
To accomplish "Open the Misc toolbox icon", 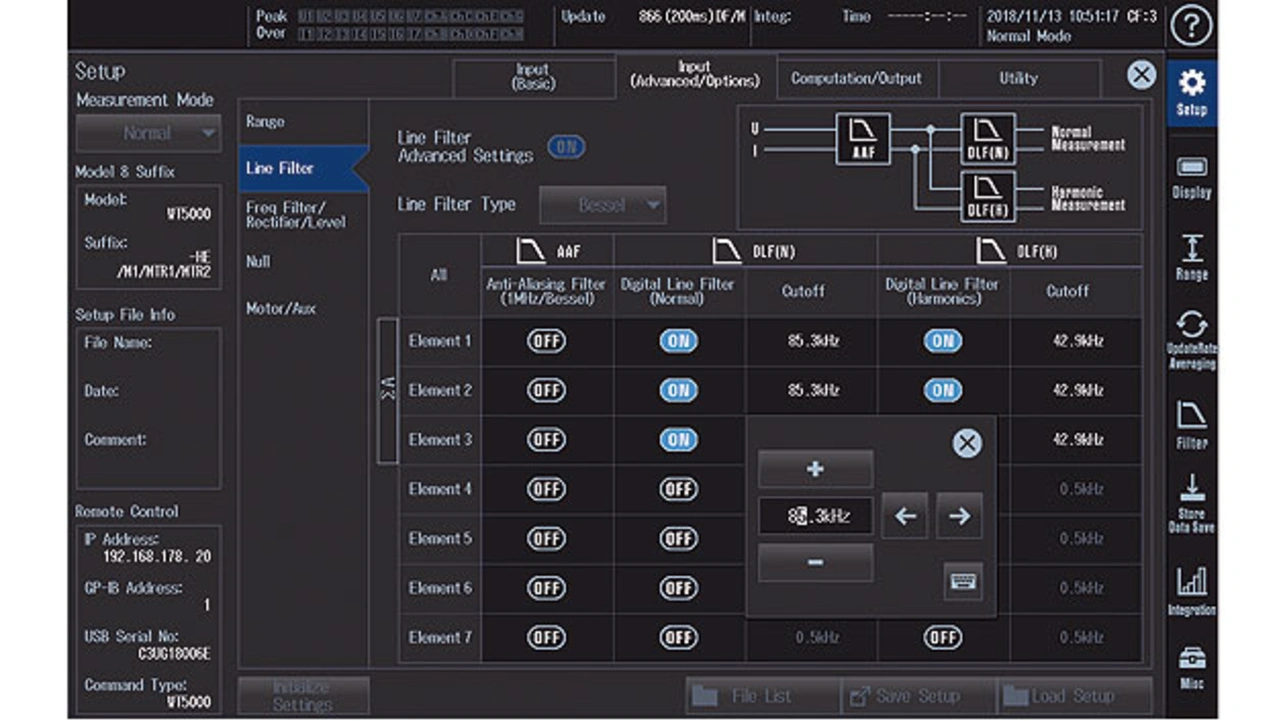I will [1191, 667].
